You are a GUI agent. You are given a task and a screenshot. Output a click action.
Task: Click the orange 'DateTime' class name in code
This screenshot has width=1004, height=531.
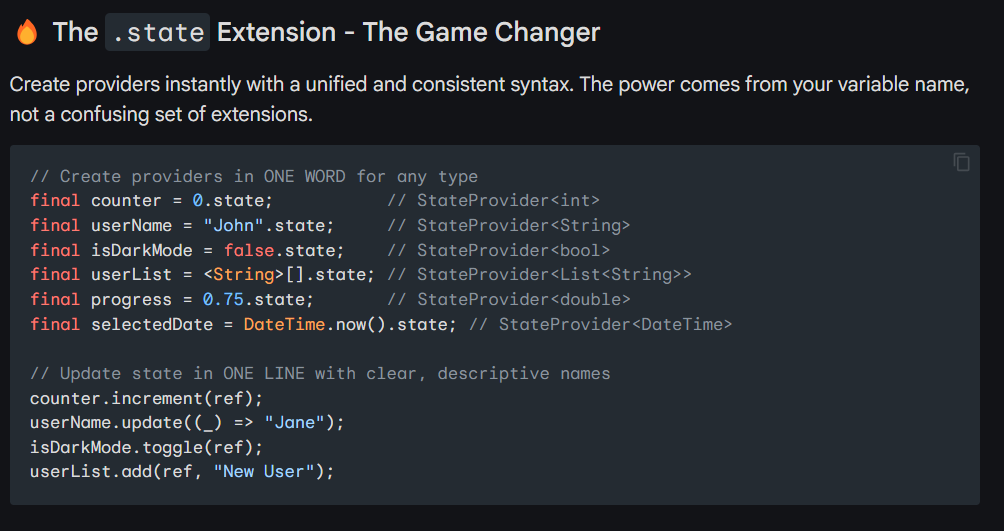(x=284, y=324)
